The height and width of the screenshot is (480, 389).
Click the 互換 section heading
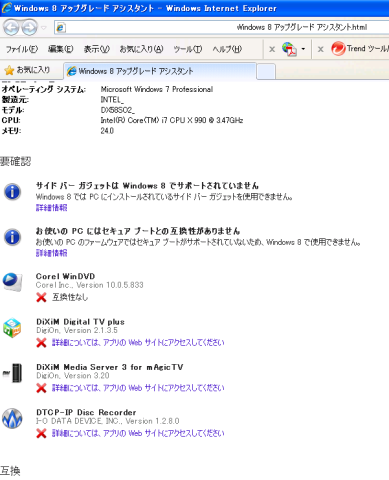pyautogui.click(x=10, y=471)
